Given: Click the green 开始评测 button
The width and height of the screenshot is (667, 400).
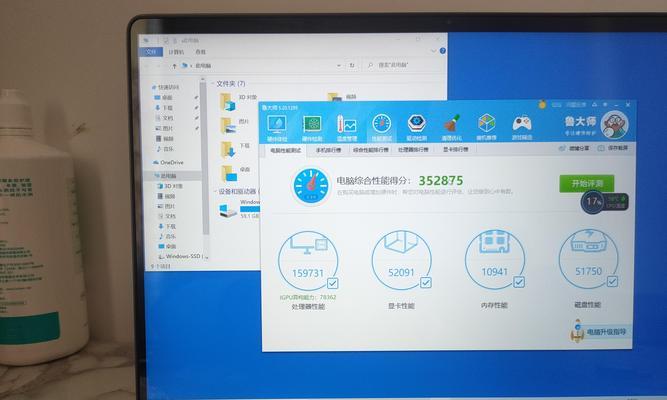Looking at the screenshot, I should (x=587, y=183).
